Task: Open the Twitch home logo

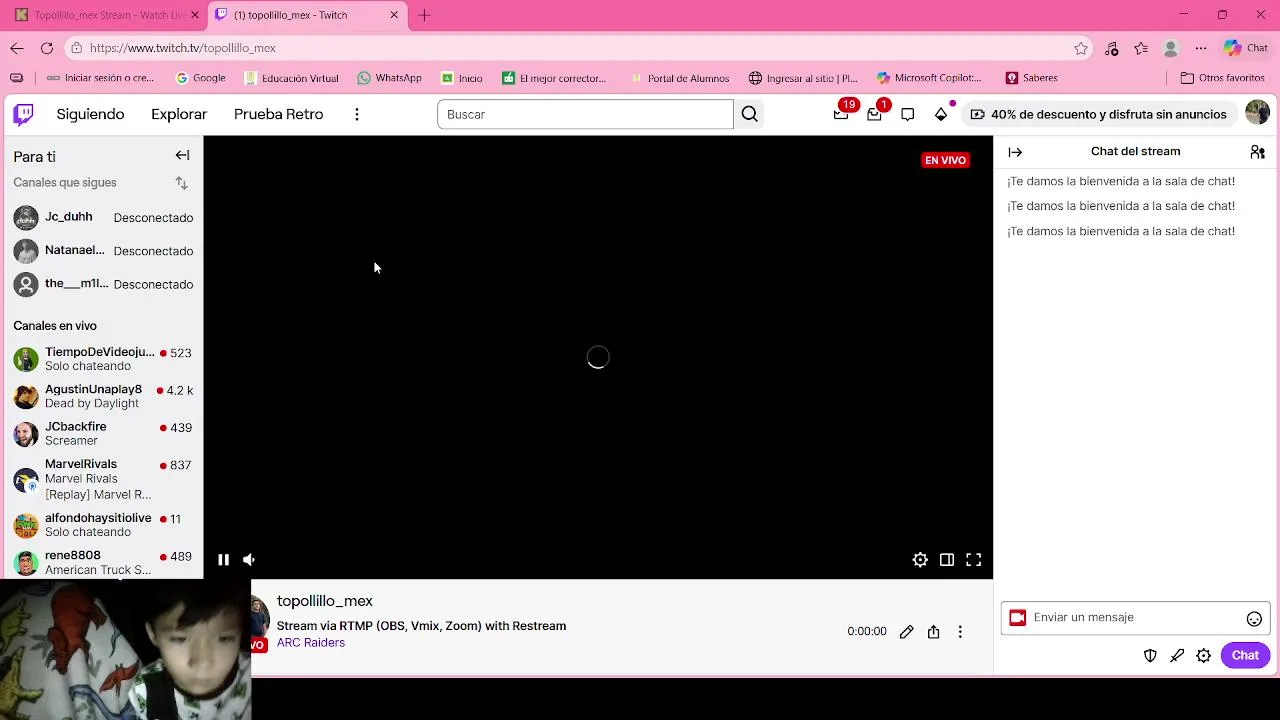Action: click(x=23, y=114)
